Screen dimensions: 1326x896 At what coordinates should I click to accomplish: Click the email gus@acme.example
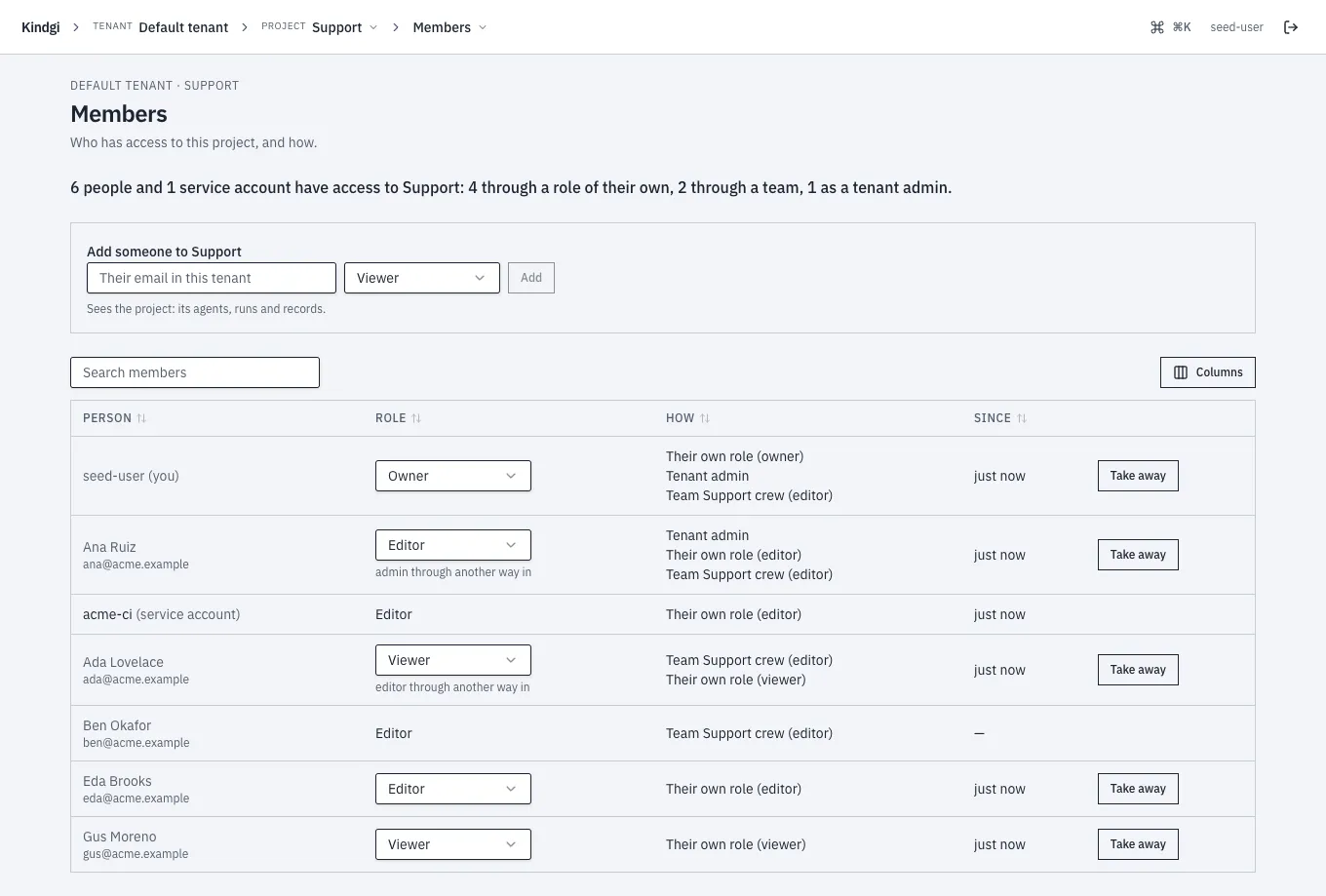coord(136,854)
